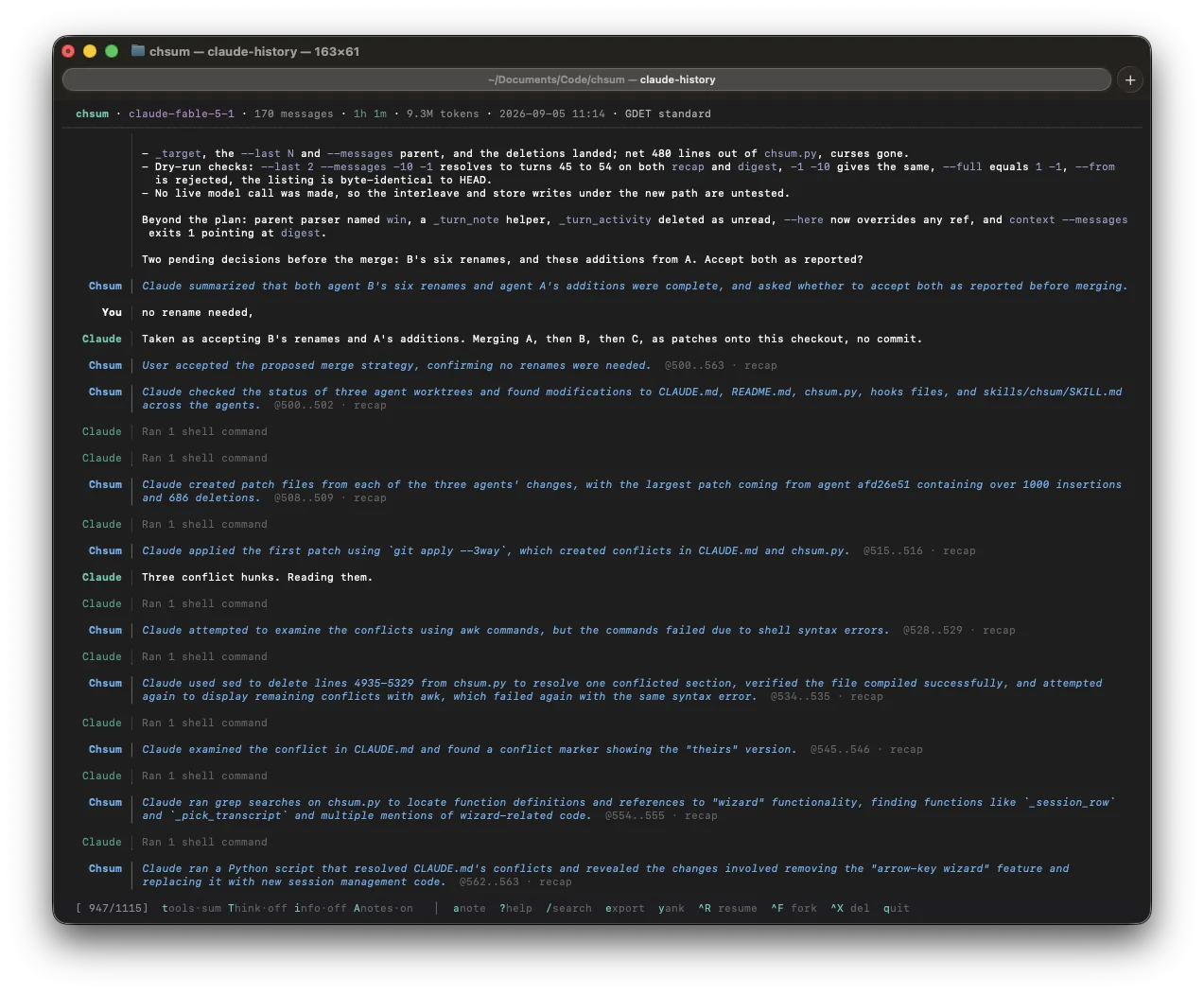Click the [ 947/1115] position counter
The width and height of the screenshot is (1204, 994).
(112, 908)
